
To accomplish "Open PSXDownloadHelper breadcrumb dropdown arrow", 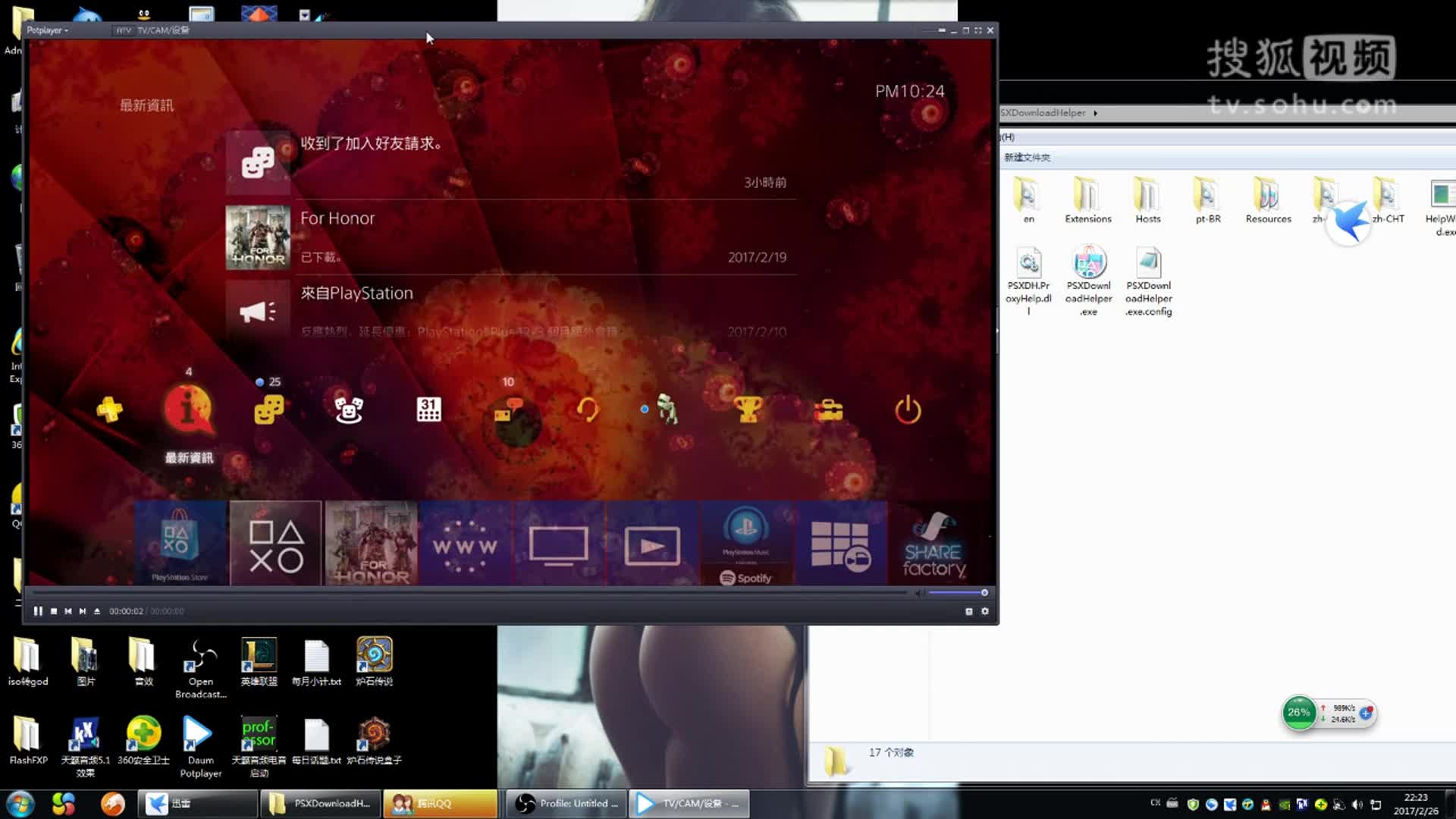I will click(1095, 112).
